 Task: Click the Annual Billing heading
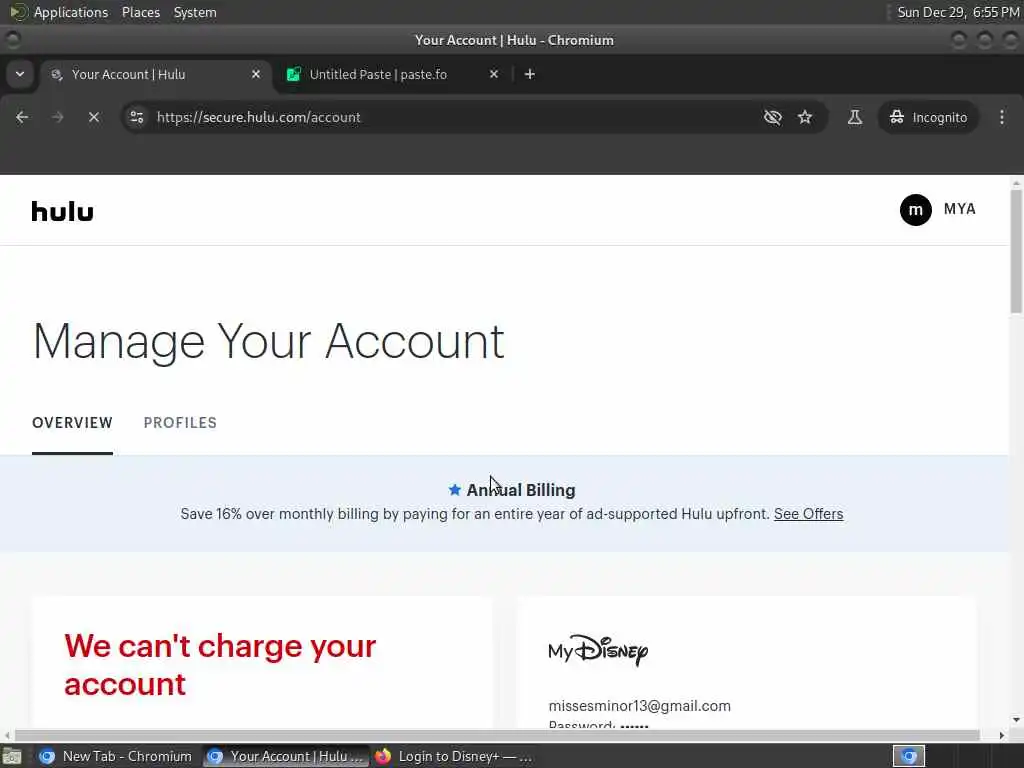(x=521, y=490)
